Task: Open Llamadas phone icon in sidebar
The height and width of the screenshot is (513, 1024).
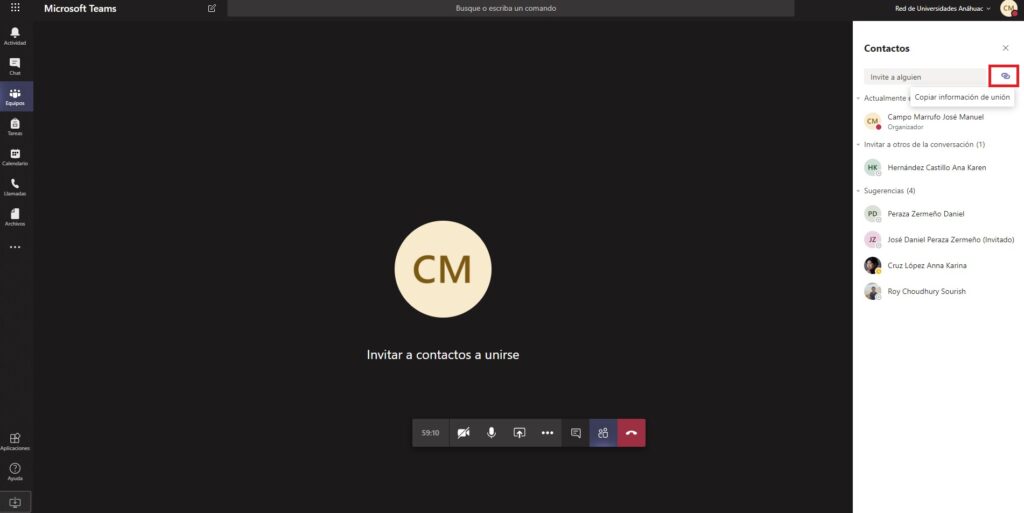Action: point(15,187)
